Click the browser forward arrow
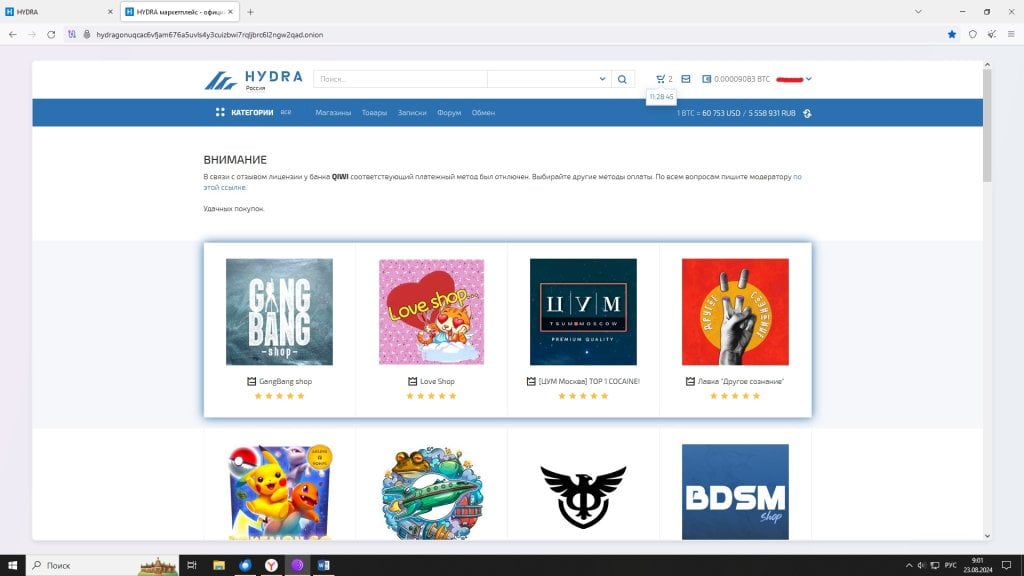 coord(32,35)
